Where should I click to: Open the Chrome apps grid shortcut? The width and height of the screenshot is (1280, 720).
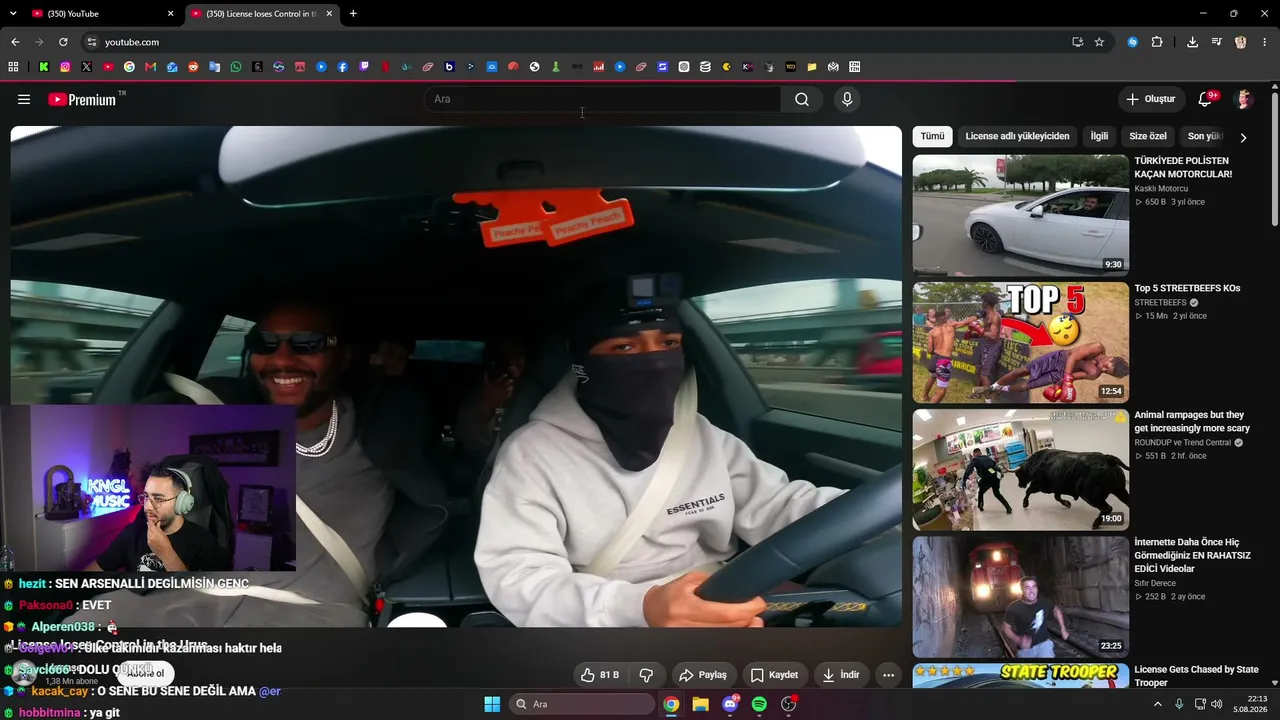pos(13,67)
